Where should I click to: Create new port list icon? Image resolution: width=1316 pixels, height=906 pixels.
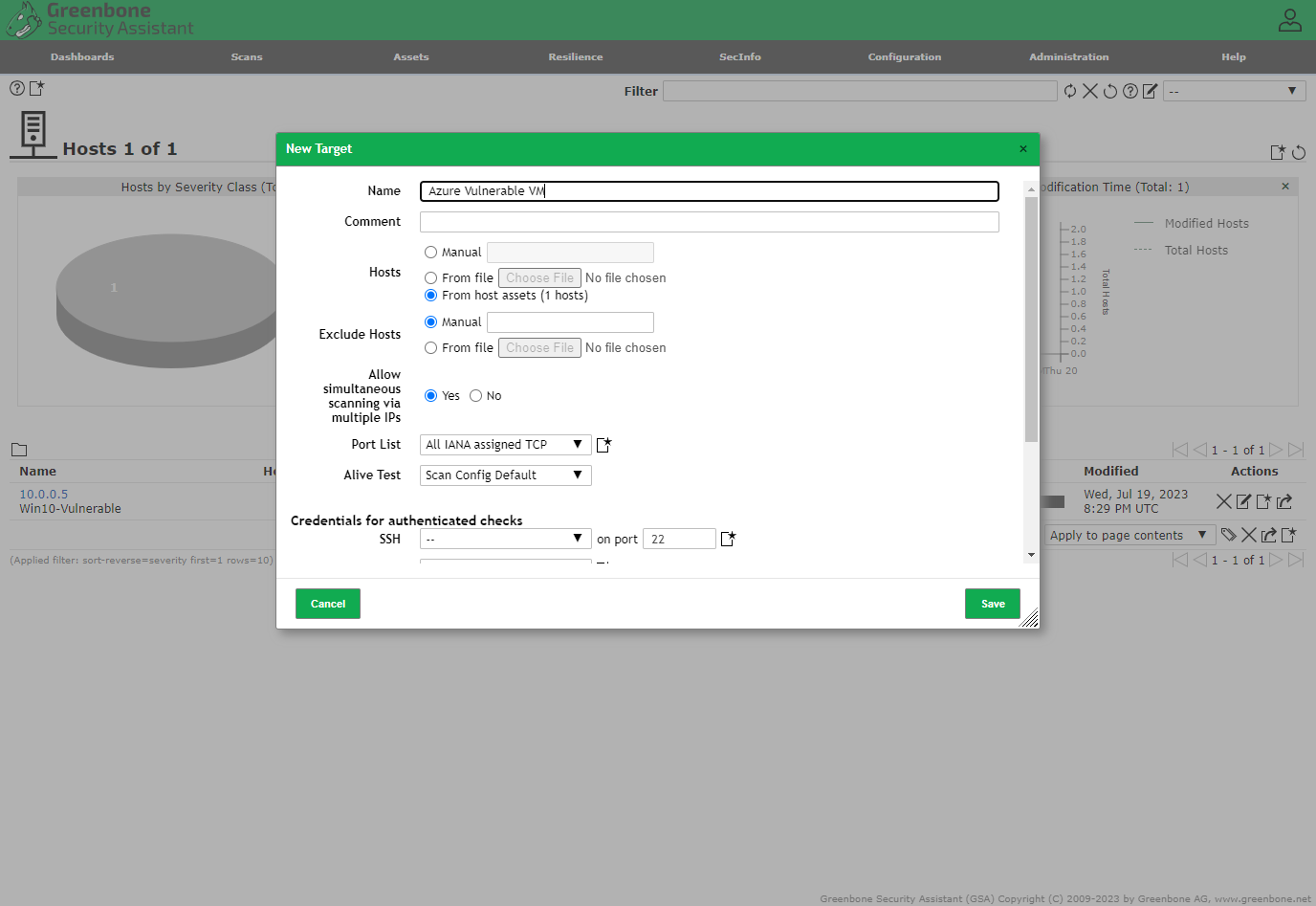pos(603,444)
